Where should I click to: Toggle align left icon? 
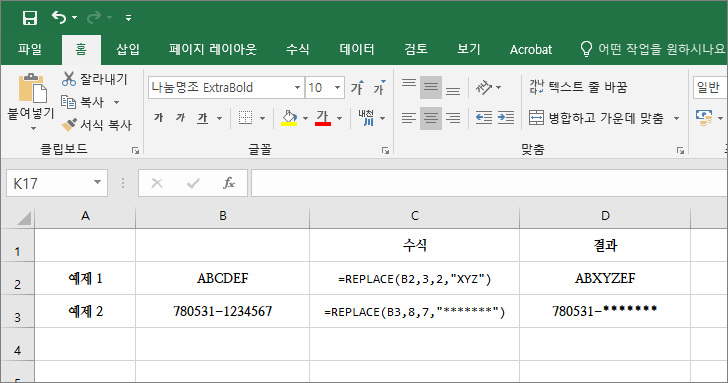pyautogui.click(x=409, y=118)
